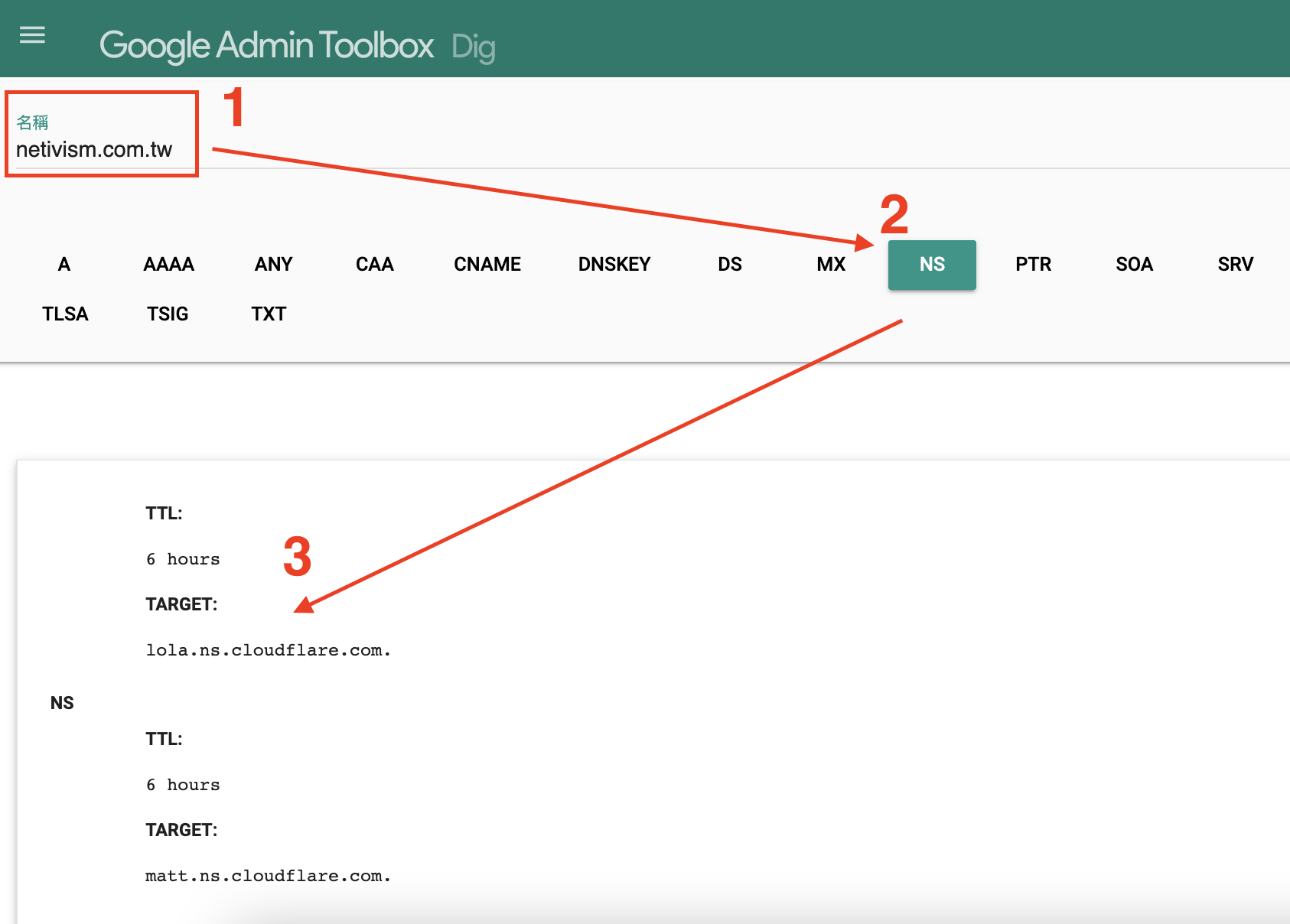The height and width of the screenshot is (924, 1290).
Task: Select the PTR record type
Action: [x=1032, y=265]
